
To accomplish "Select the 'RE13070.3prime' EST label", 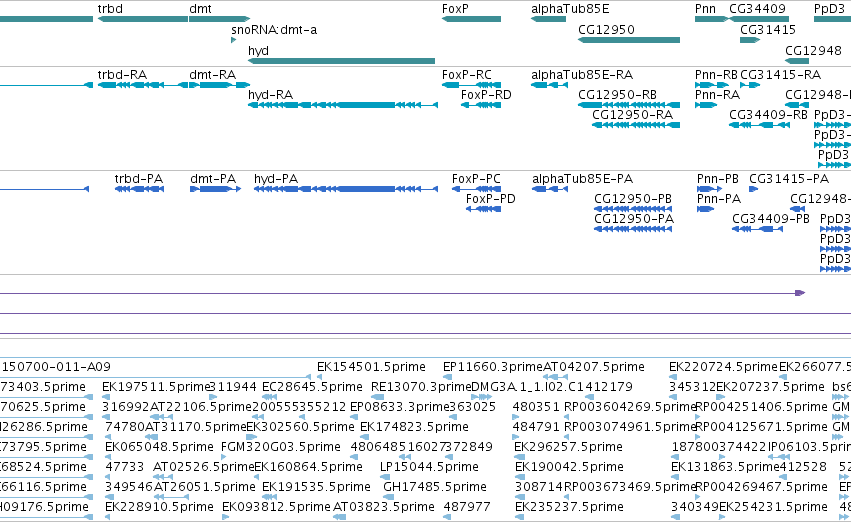I will point(421,387).
